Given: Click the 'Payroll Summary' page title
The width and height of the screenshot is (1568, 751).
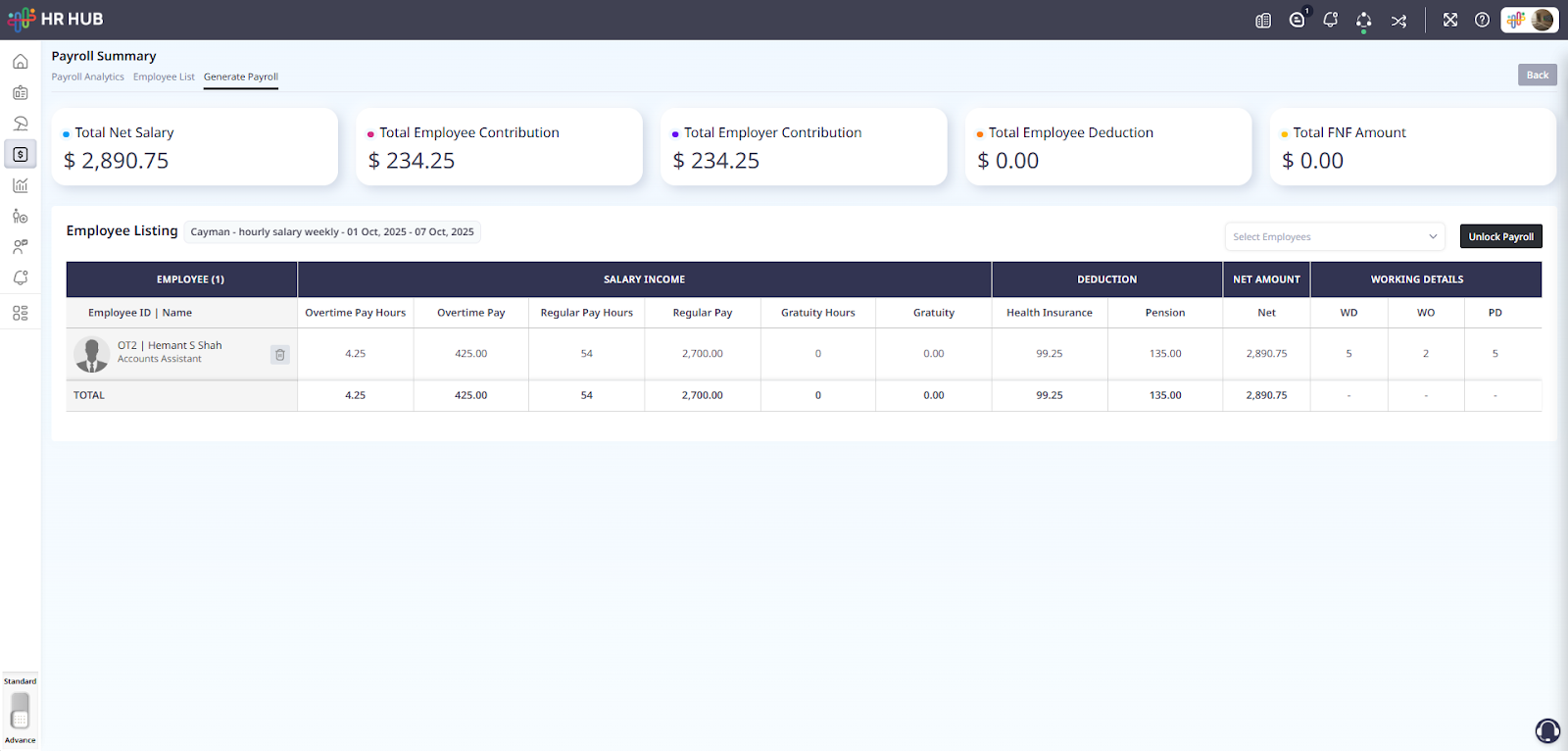Looking at the screenshot, I should (x=104, y=56).
